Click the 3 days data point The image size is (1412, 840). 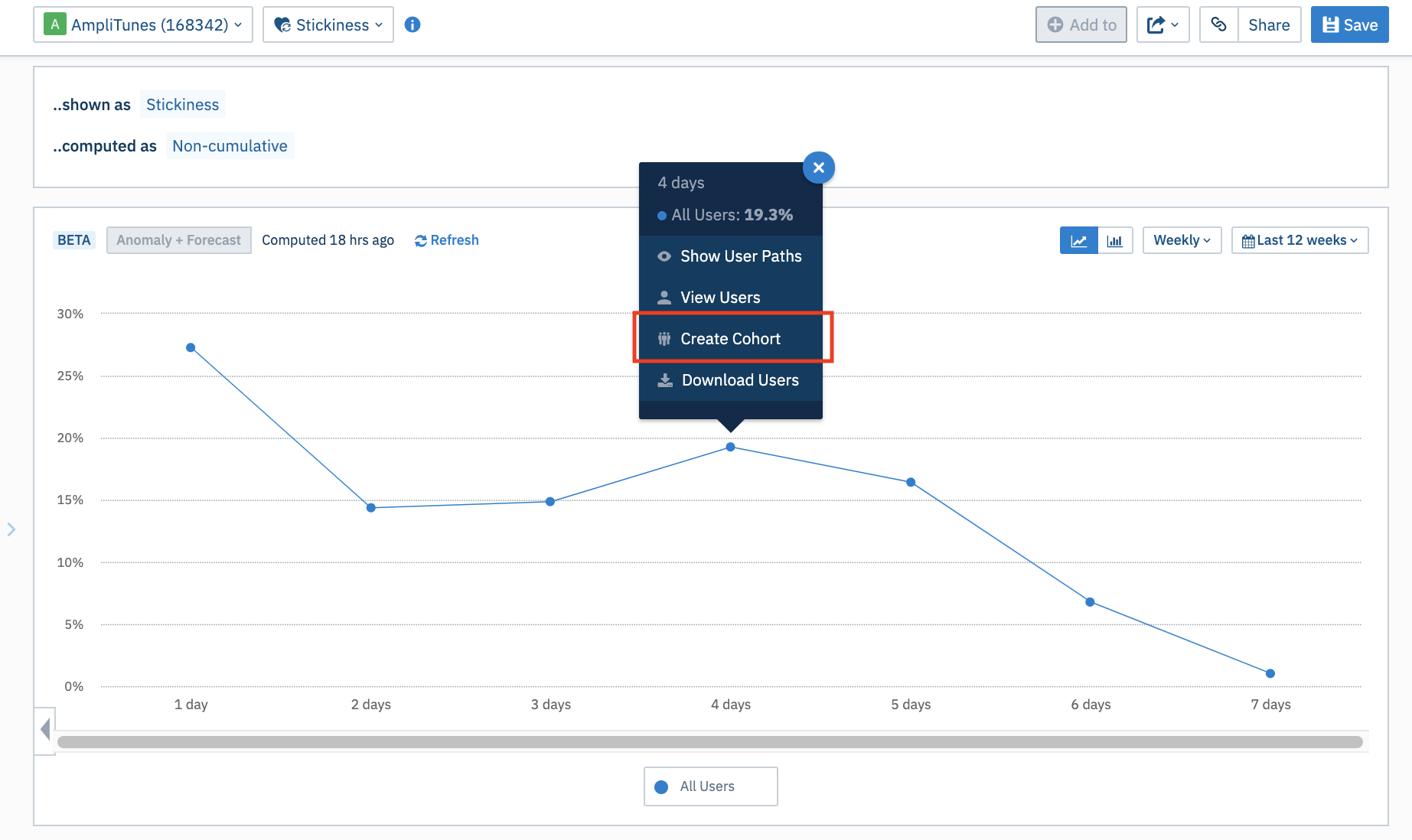(x=550, y=502)
